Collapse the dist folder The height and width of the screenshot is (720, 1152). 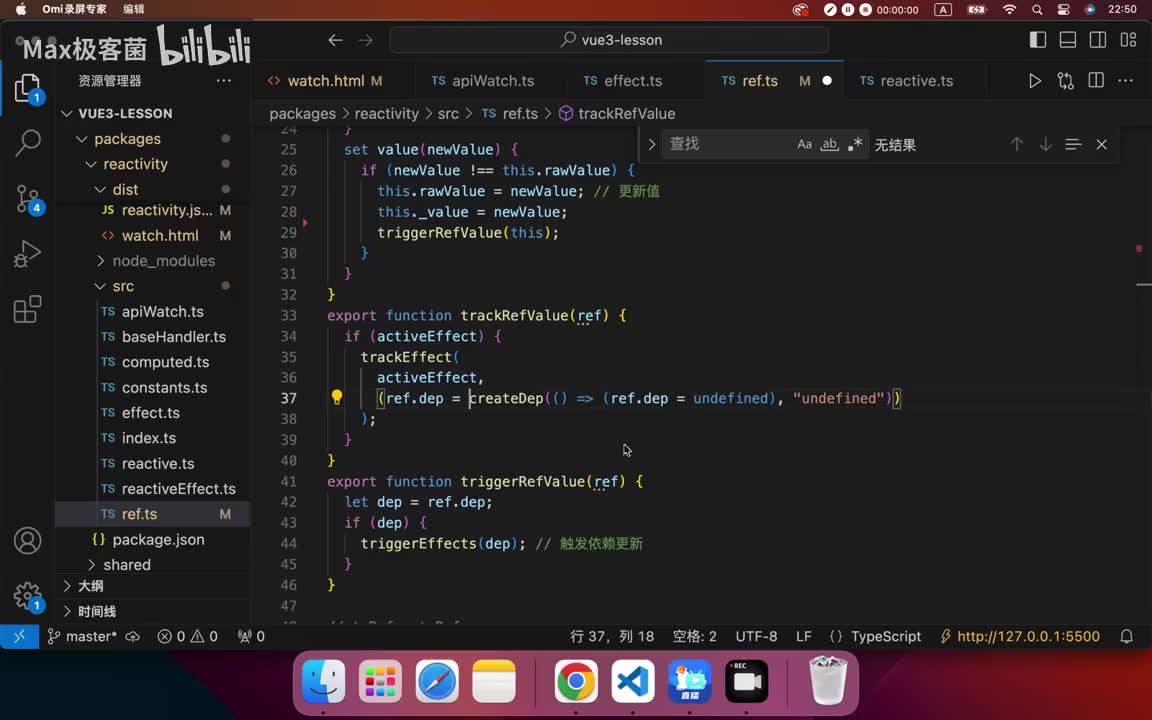tap(152, 190)
